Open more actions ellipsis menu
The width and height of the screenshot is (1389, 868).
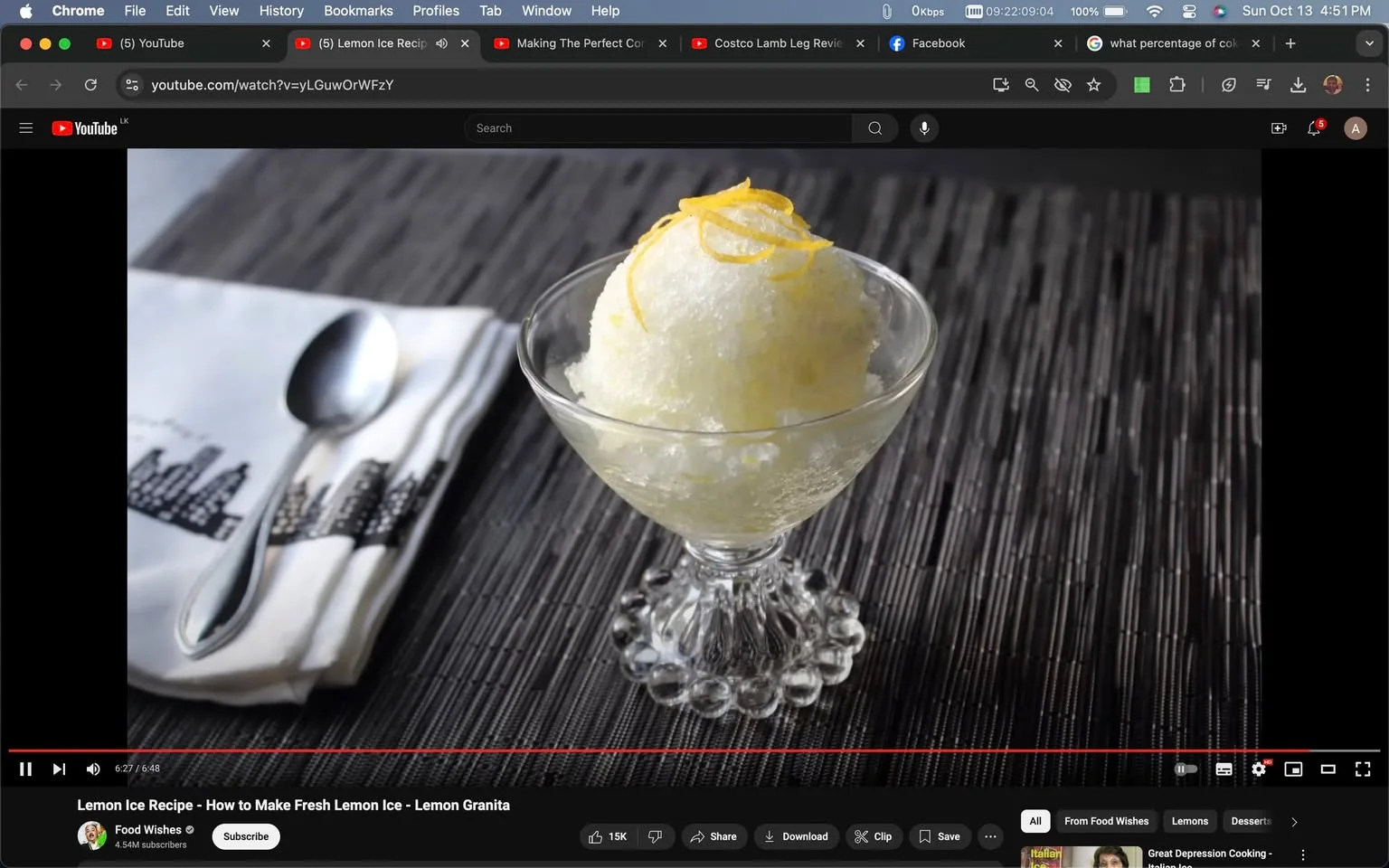990,836
